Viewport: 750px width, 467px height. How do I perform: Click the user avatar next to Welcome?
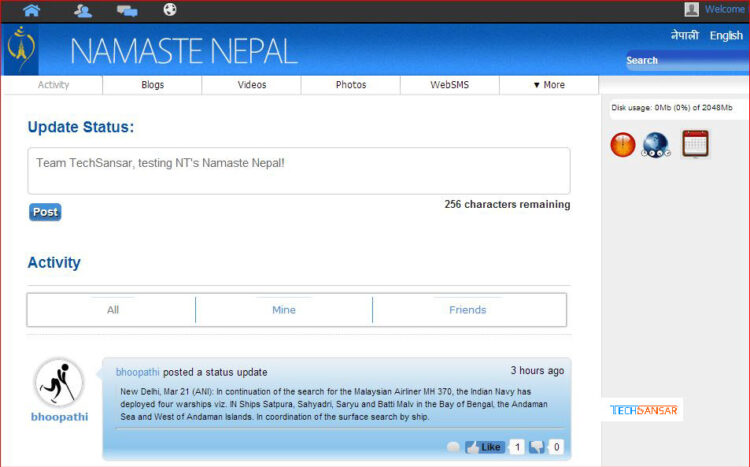pyautogui.click(x=691, y=9)
